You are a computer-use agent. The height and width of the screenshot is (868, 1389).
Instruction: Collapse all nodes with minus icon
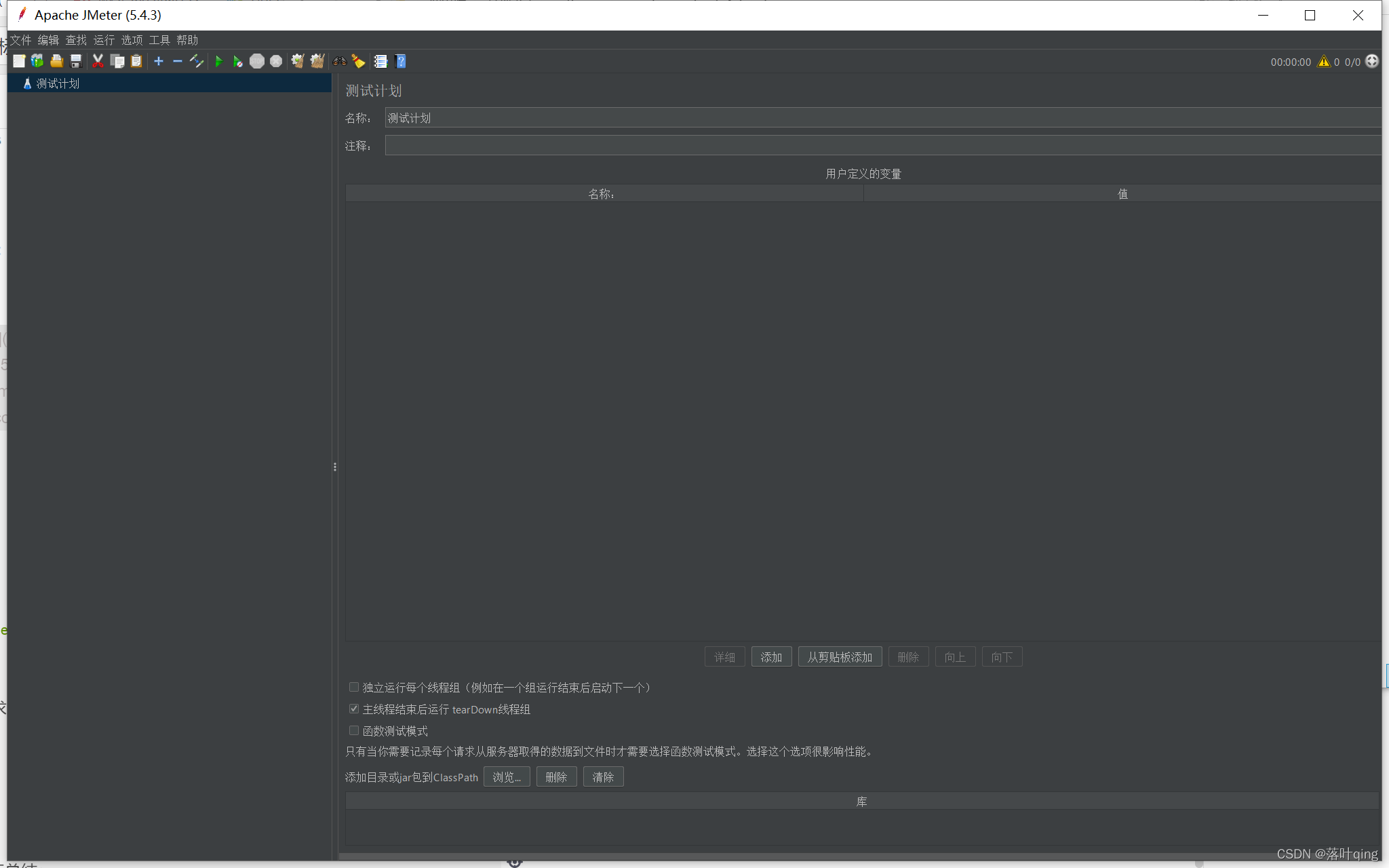pos(178,62)
